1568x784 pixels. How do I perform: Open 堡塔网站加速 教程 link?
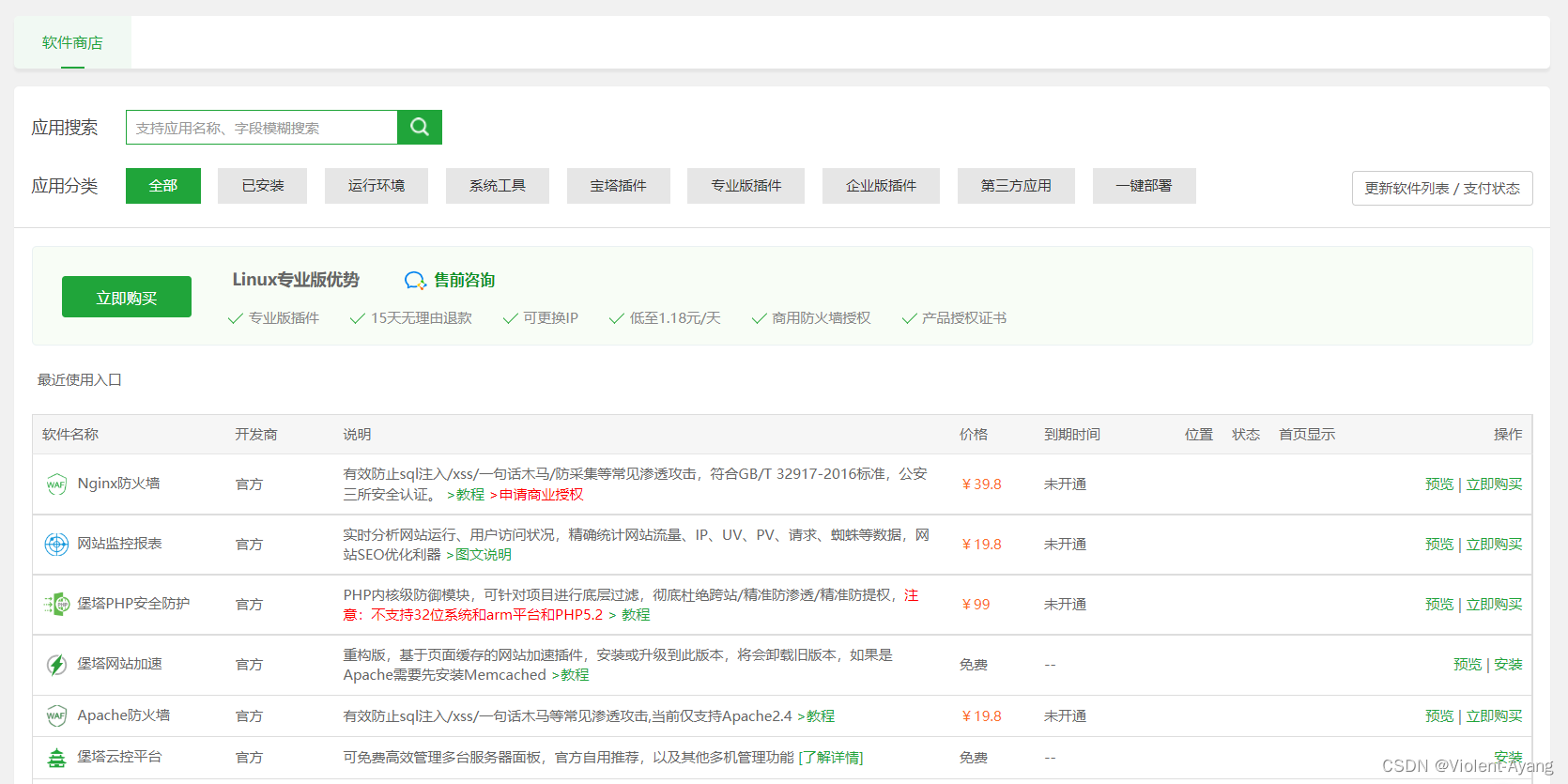(x=571, y=675)
